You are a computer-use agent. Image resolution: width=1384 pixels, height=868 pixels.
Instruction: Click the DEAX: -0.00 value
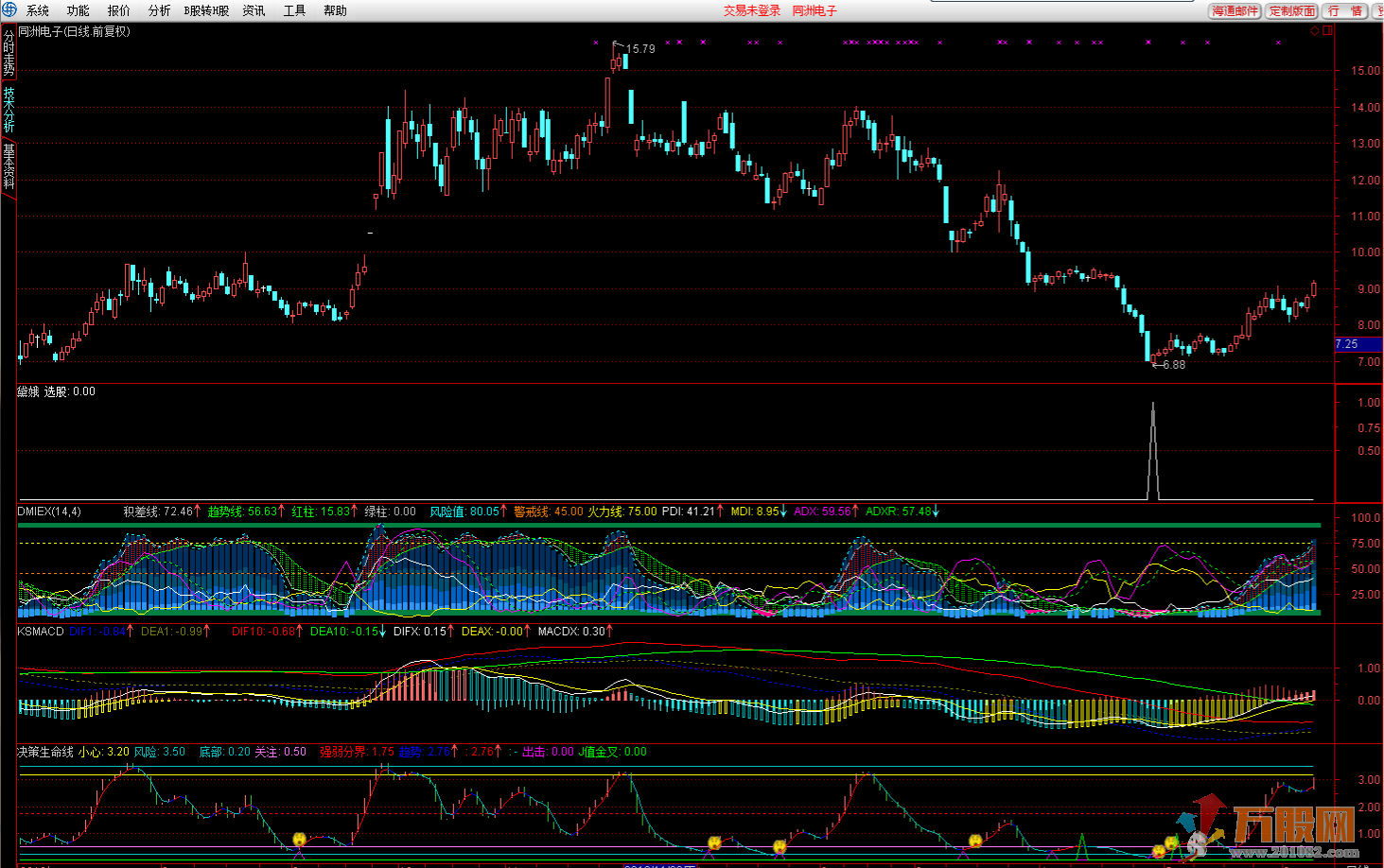pos(492,632)
